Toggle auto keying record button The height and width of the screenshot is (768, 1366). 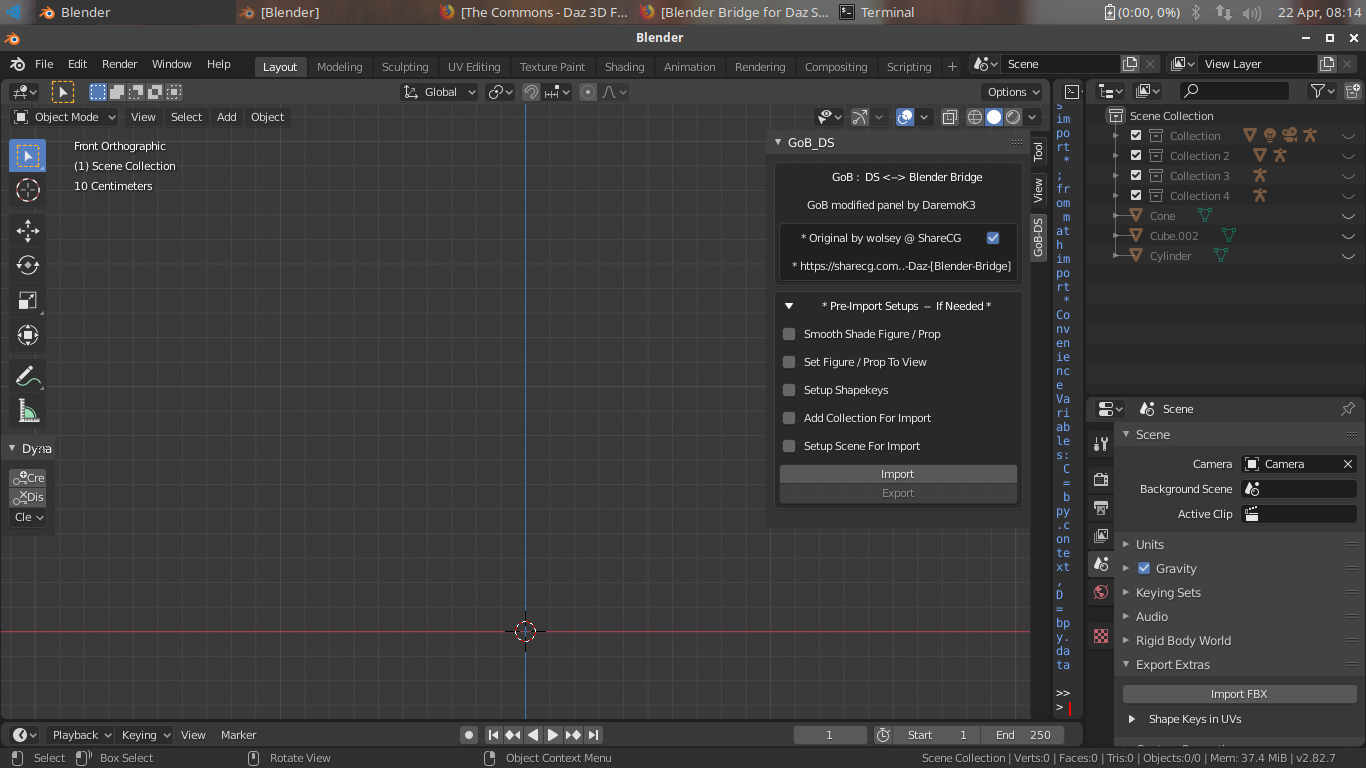[468, 735]
